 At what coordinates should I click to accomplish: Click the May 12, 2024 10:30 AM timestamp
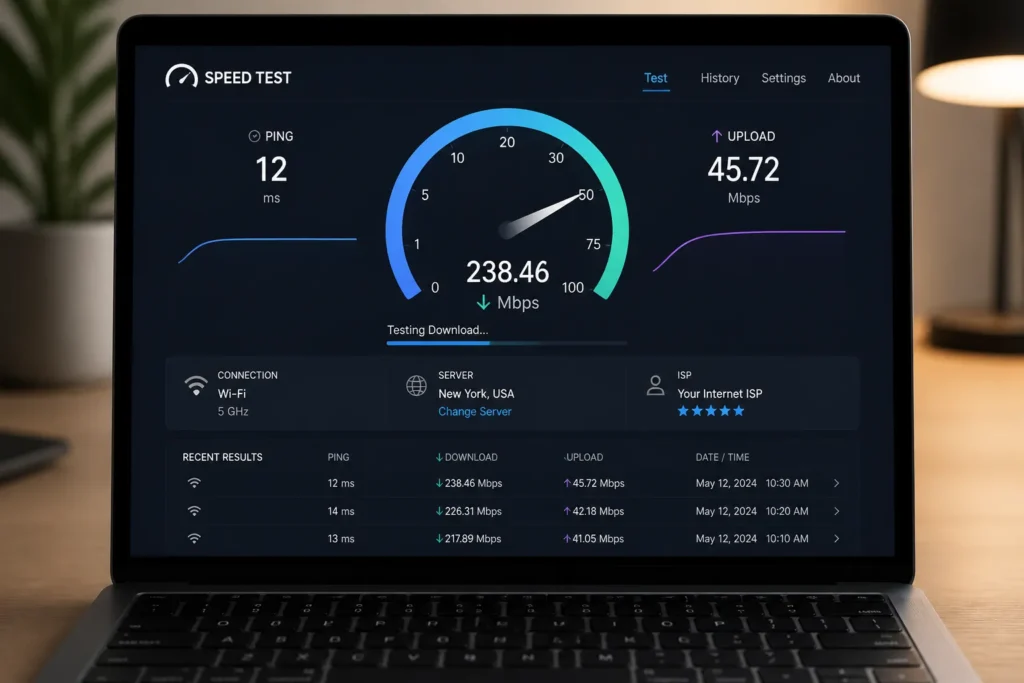pos(752,483)
